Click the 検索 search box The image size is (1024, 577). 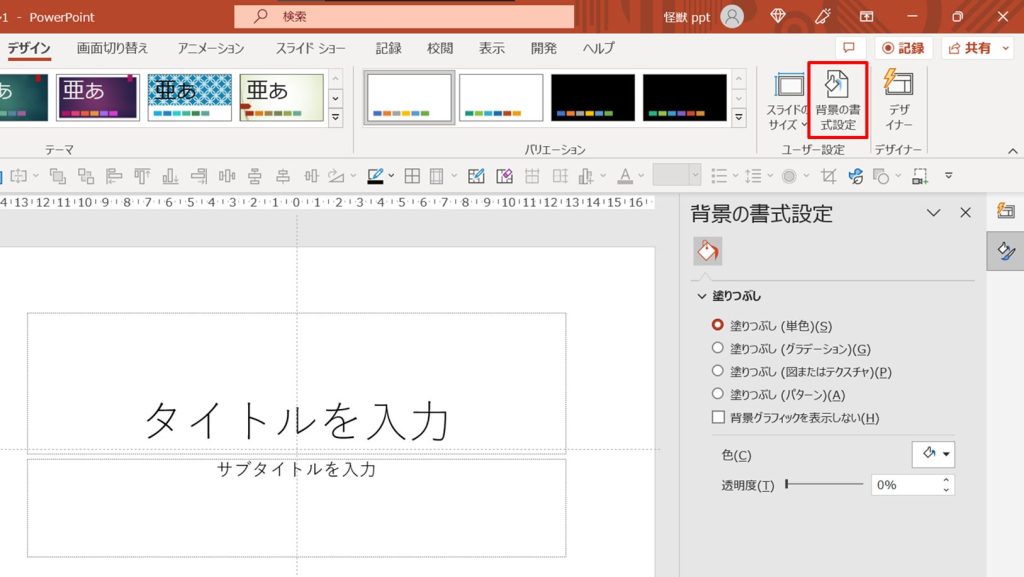[x=404, y=16]
